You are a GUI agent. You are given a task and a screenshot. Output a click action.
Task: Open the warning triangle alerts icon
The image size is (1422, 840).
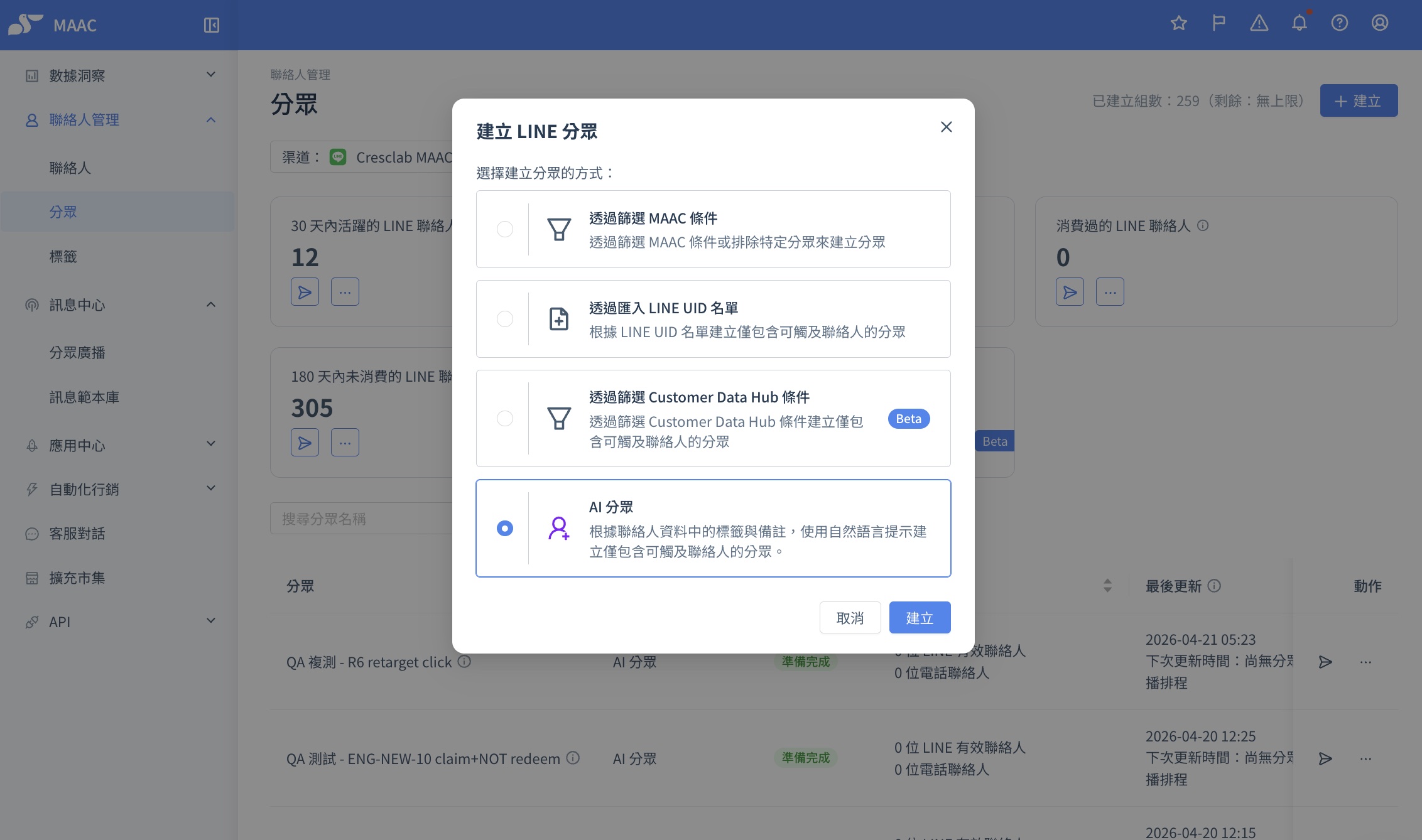(x=1259, y=24)
